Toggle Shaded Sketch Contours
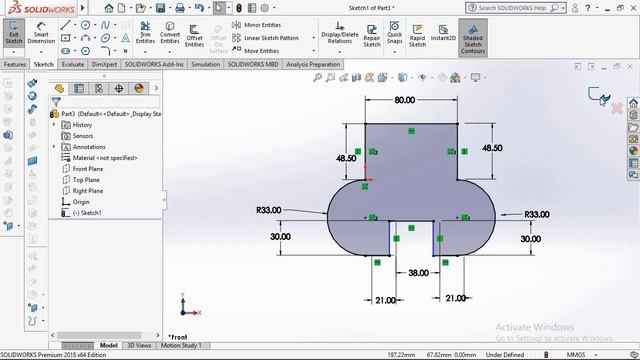 point(473,38)
